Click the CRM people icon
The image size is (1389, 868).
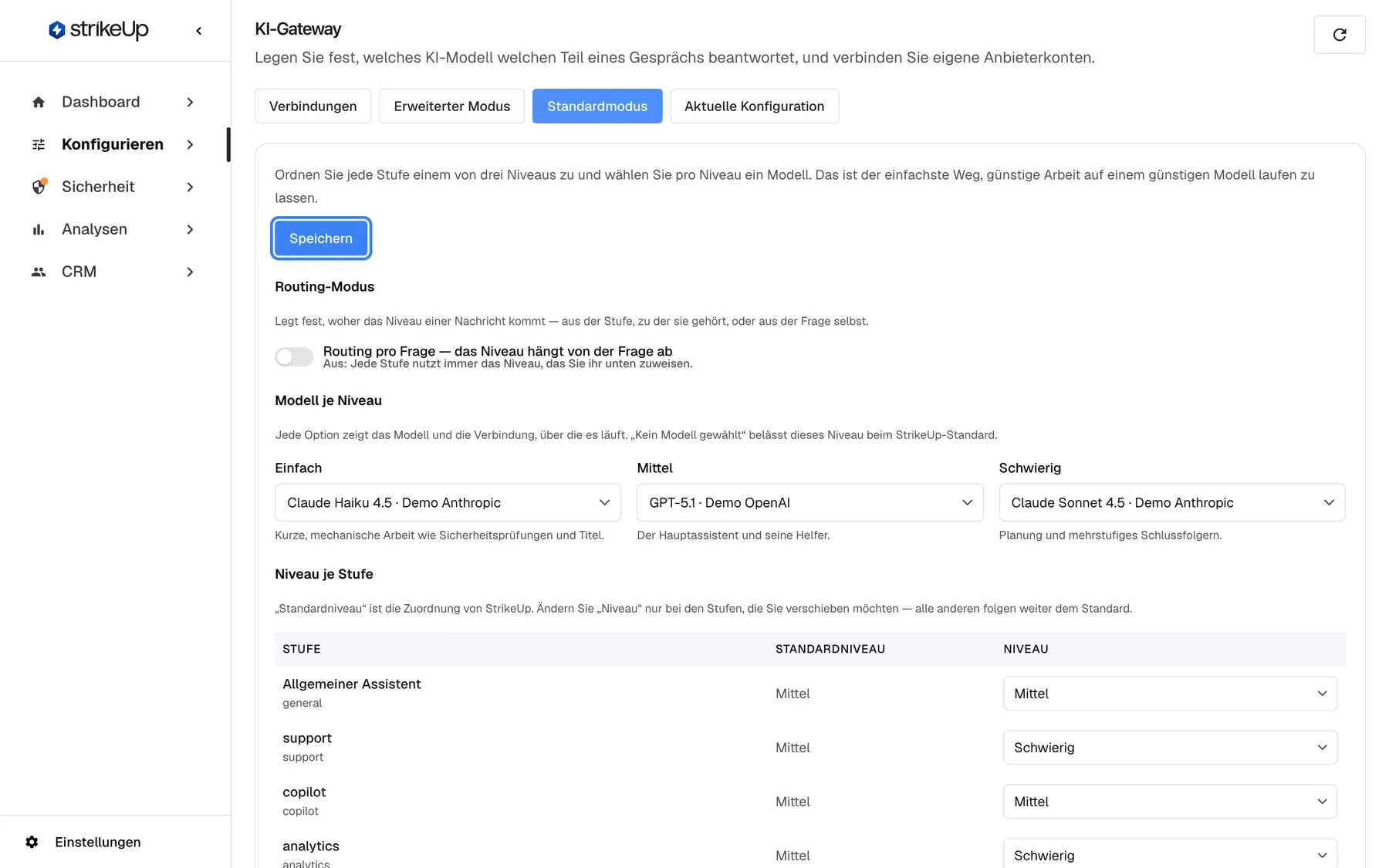coord(39,272)
